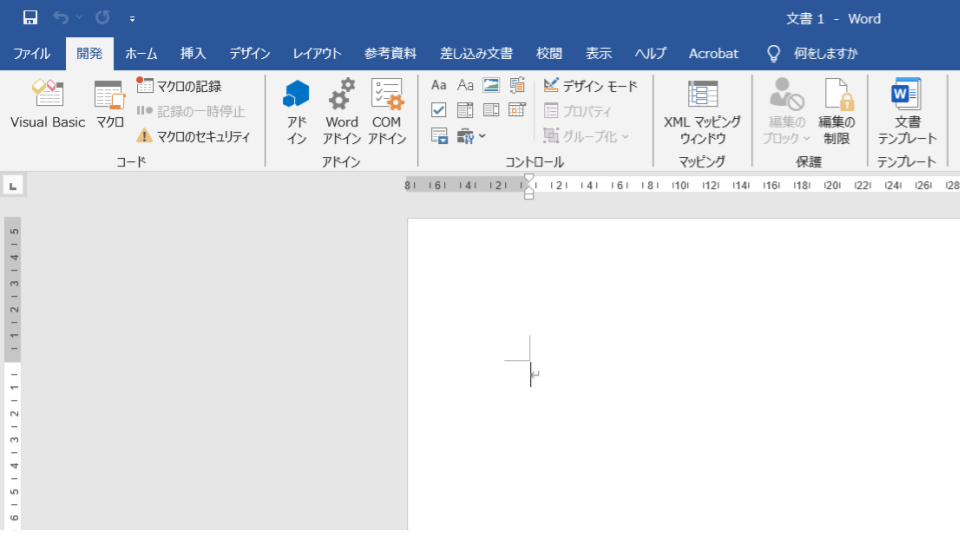Open control プロパティ (Properties)
Screen dimensions: 960x540
(x=577, y=111)
